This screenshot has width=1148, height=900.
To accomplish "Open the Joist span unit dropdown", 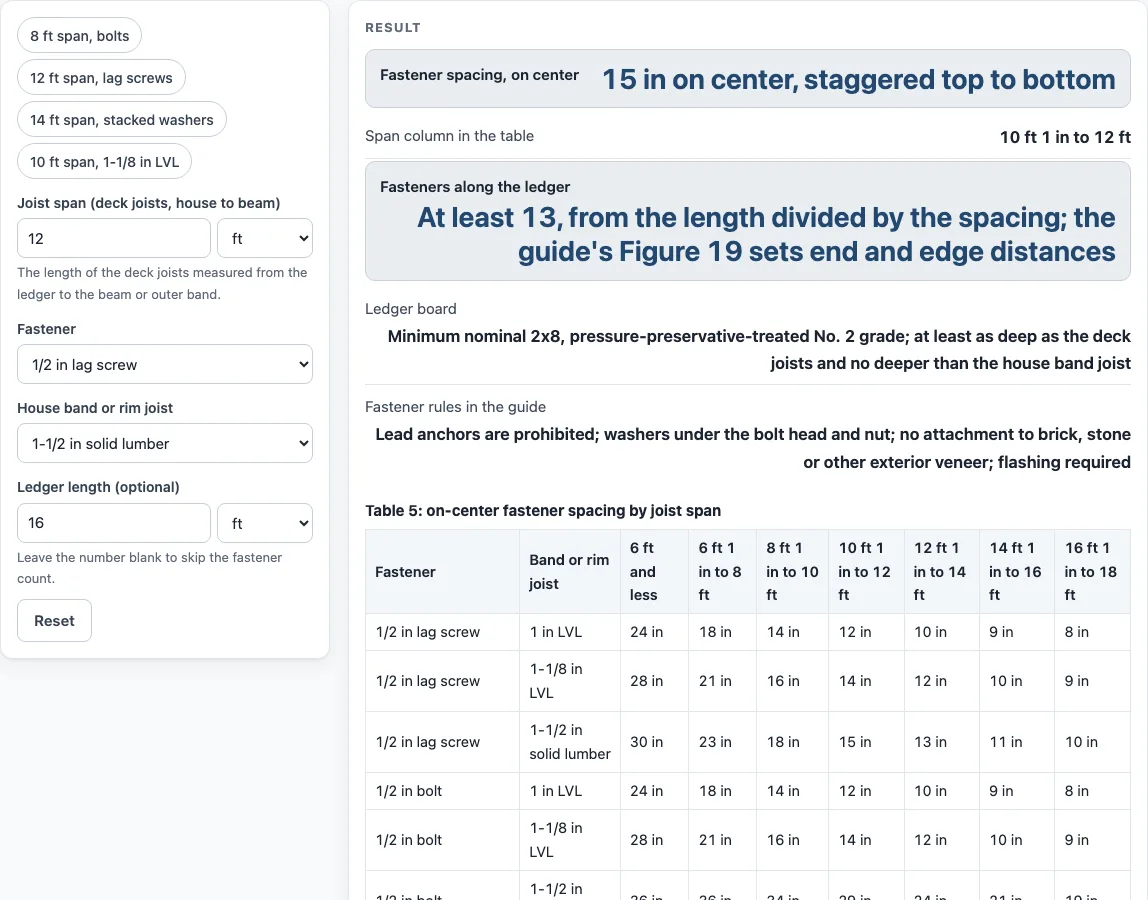I will (x=265, y=238).
